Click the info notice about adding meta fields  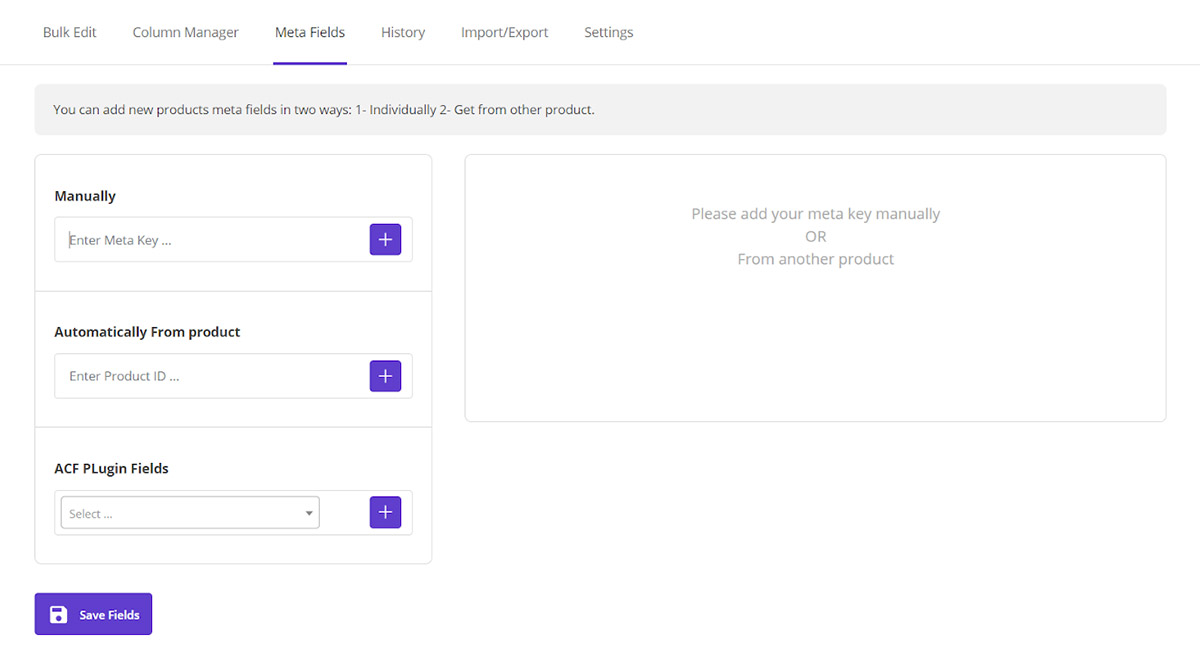[600, 109]
